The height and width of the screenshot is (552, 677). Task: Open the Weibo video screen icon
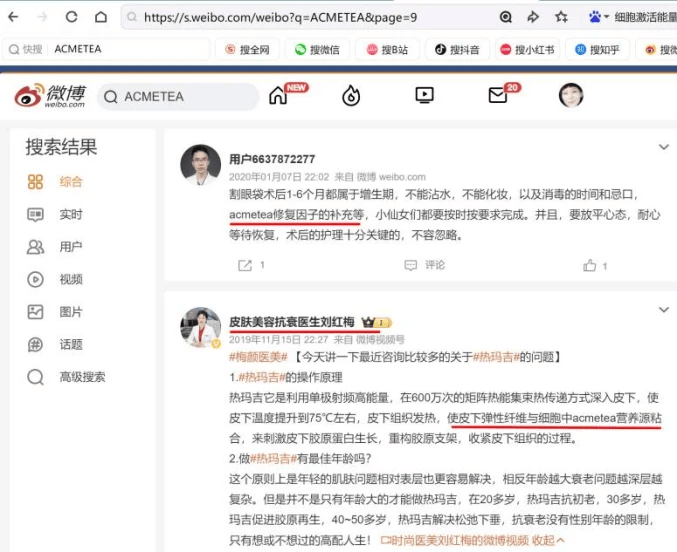point(424,95)
